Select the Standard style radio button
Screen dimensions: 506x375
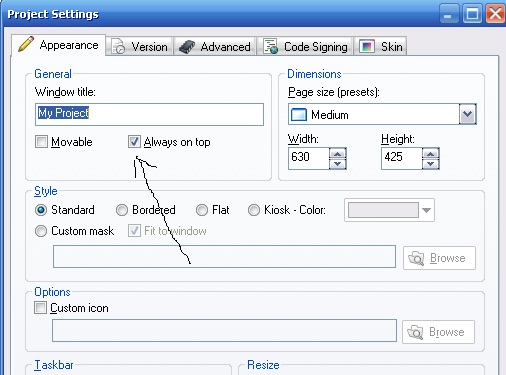click(x=41, y=210)
